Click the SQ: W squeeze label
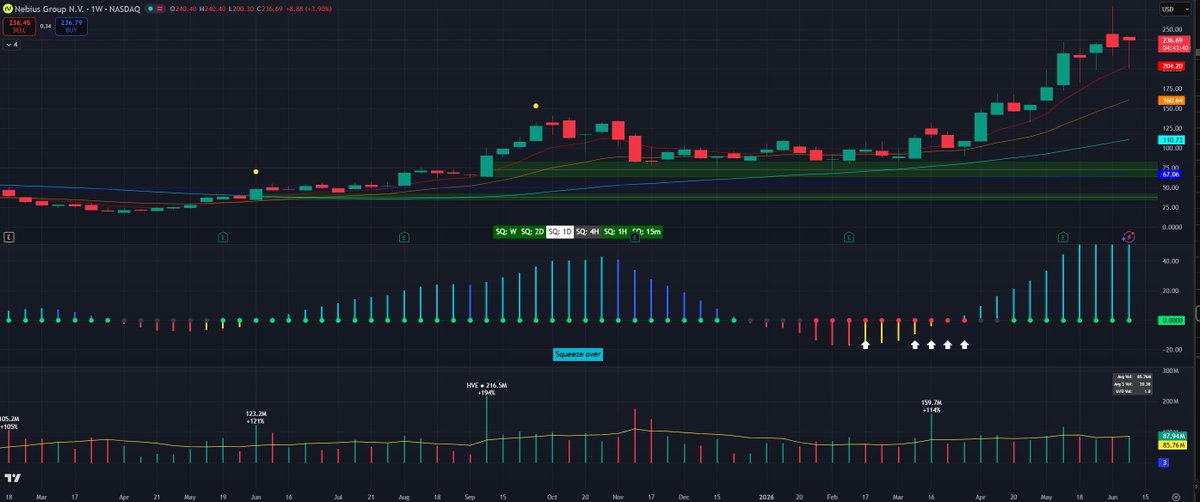Screen dimensions: 1200x502 [506, 231]
